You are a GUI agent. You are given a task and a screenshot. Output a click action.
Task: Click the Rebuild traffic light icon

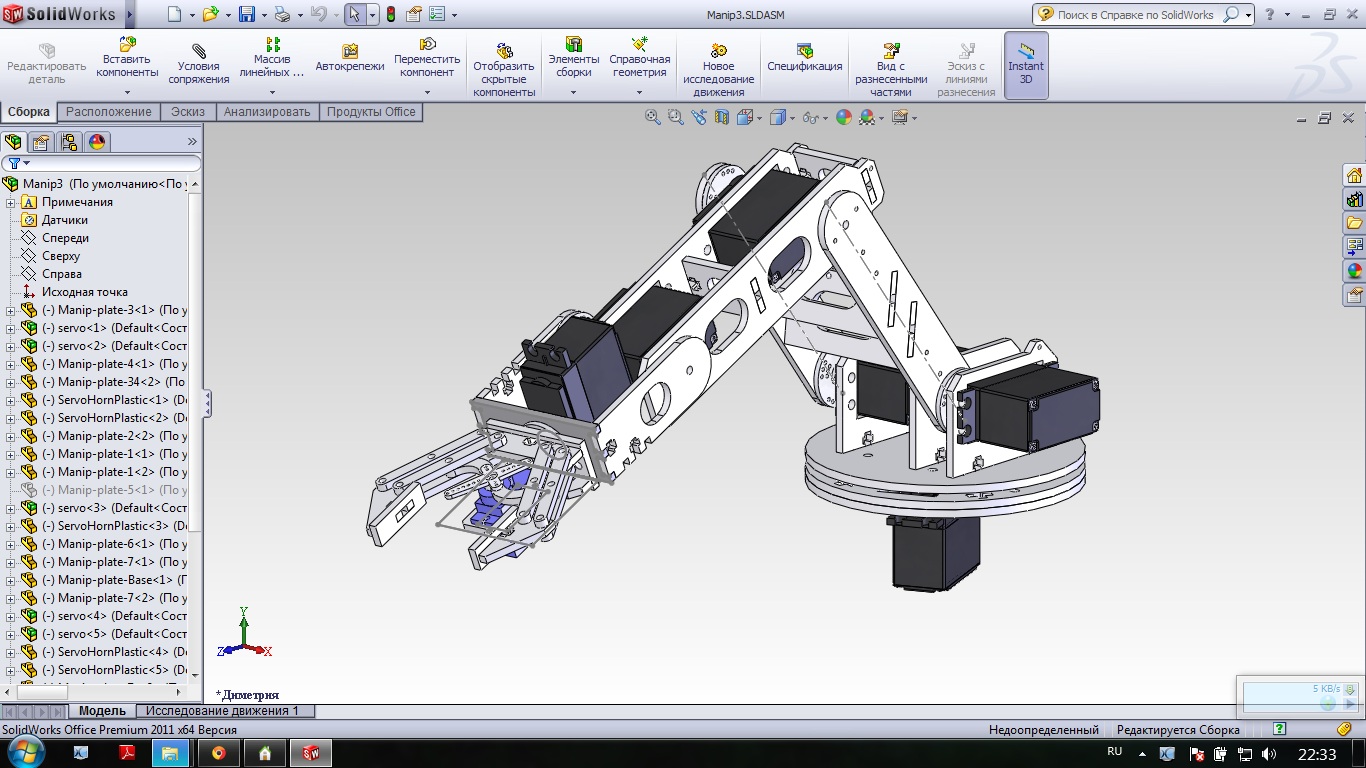pos(390,15)
